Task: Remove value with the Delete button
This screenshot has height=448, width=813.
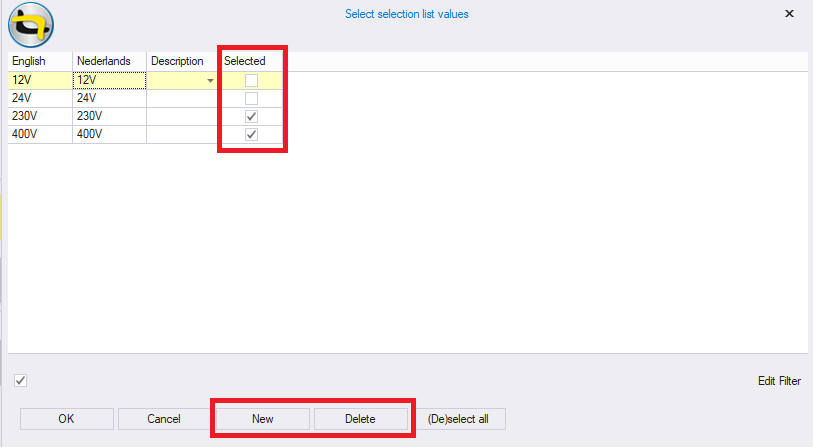Action: pos(360,419)
